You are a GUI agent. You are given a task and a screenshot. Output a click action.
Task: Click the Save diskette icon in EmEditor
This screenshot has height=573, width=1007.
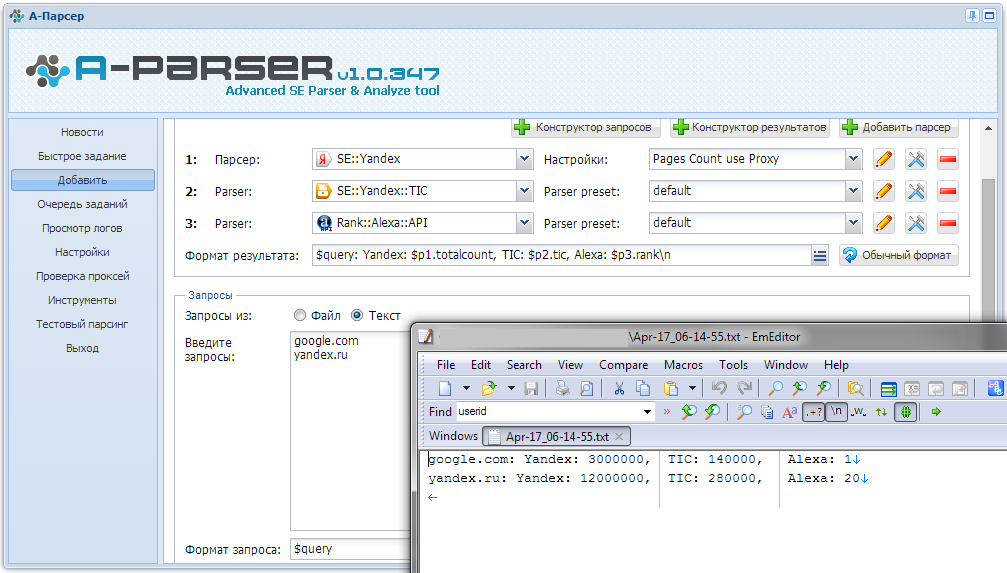point(531,388)
